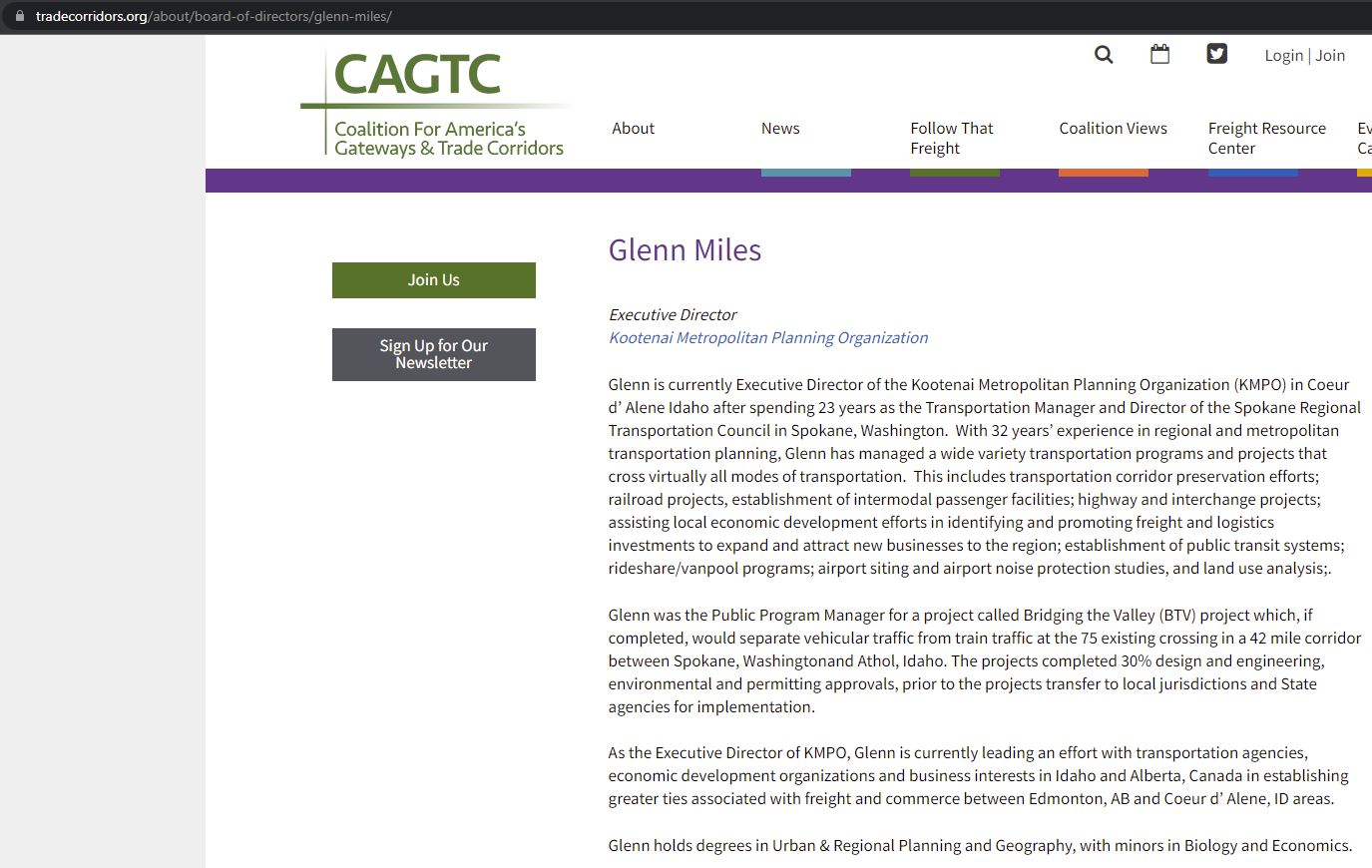Open the Join link in header

click(x=1330, y=56)
